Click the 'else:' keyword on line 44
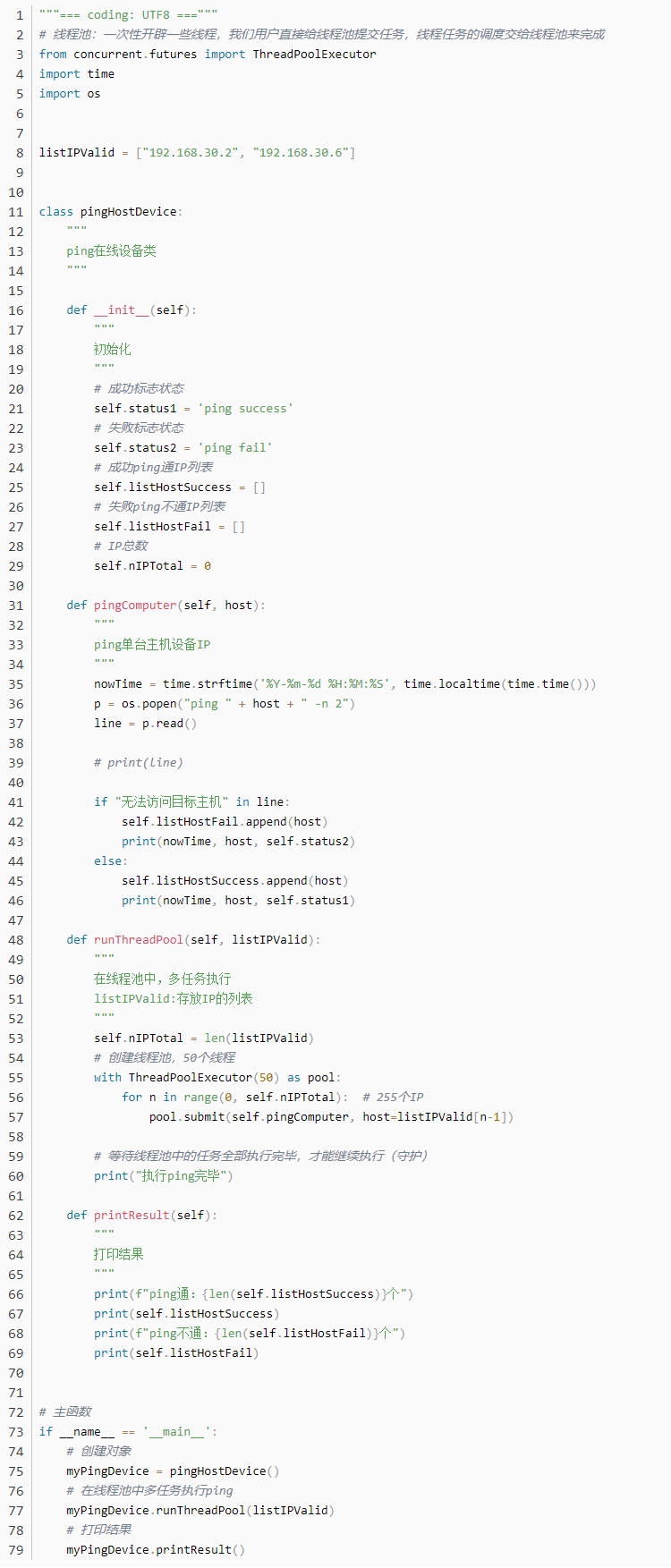671x1568 pixels. click(111, 861)
